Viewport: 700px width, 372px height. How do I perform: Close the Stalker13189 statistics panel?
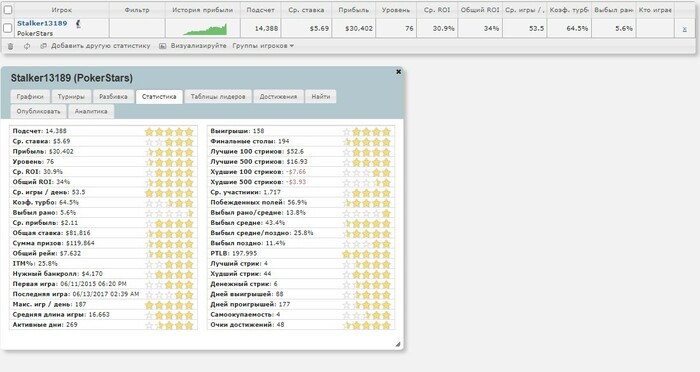[x=398, y=71]
